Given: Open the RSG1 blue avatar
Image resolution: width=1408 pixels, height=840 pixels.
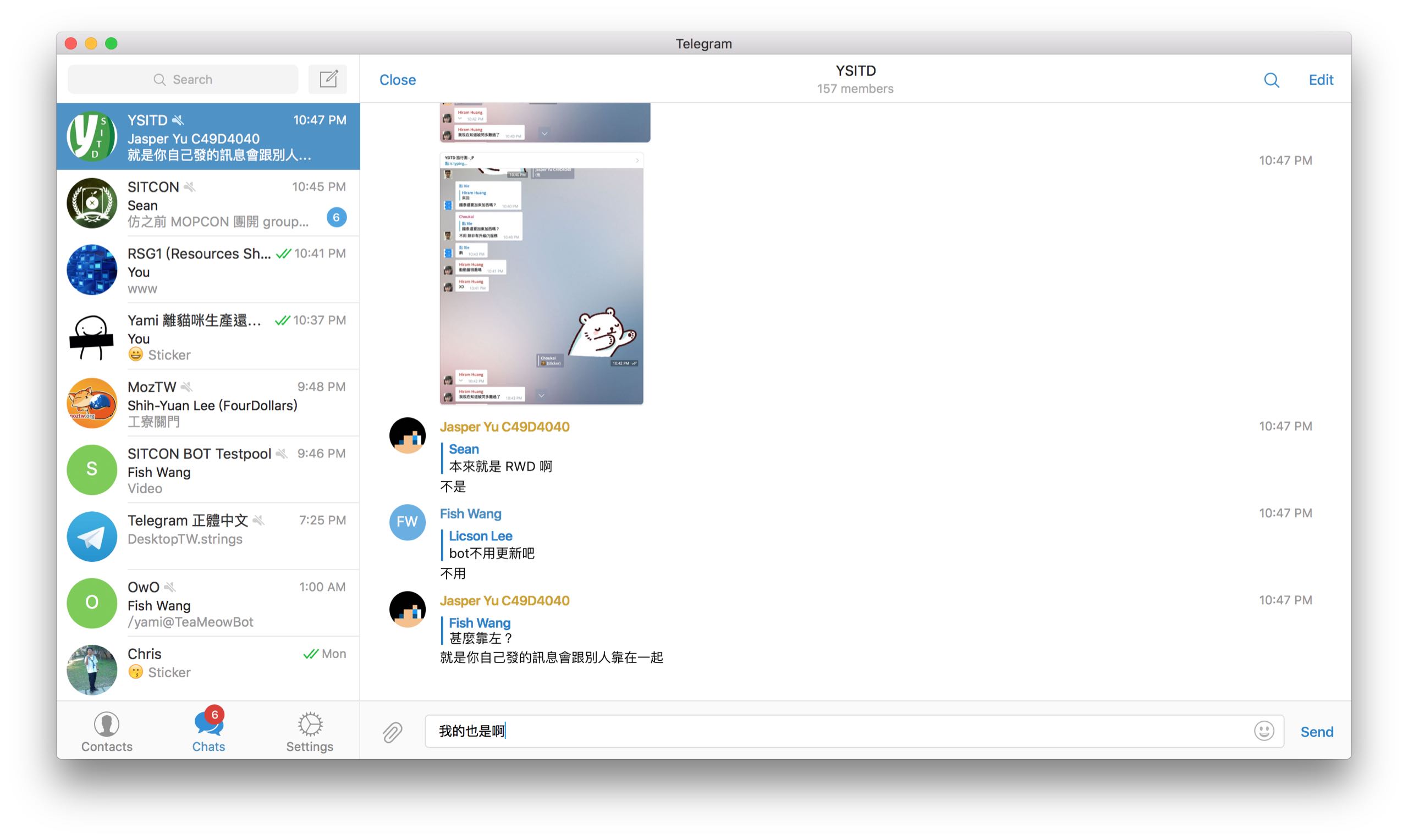Looking at the screenshot, I should point(92,270).
